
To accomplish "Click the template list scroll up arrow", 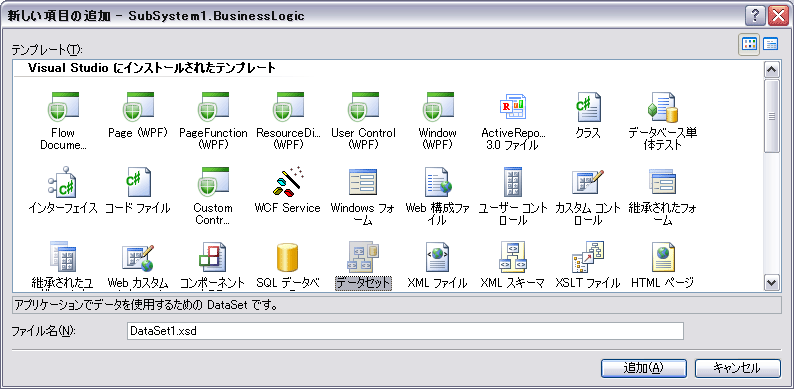I will click(772, 70).
